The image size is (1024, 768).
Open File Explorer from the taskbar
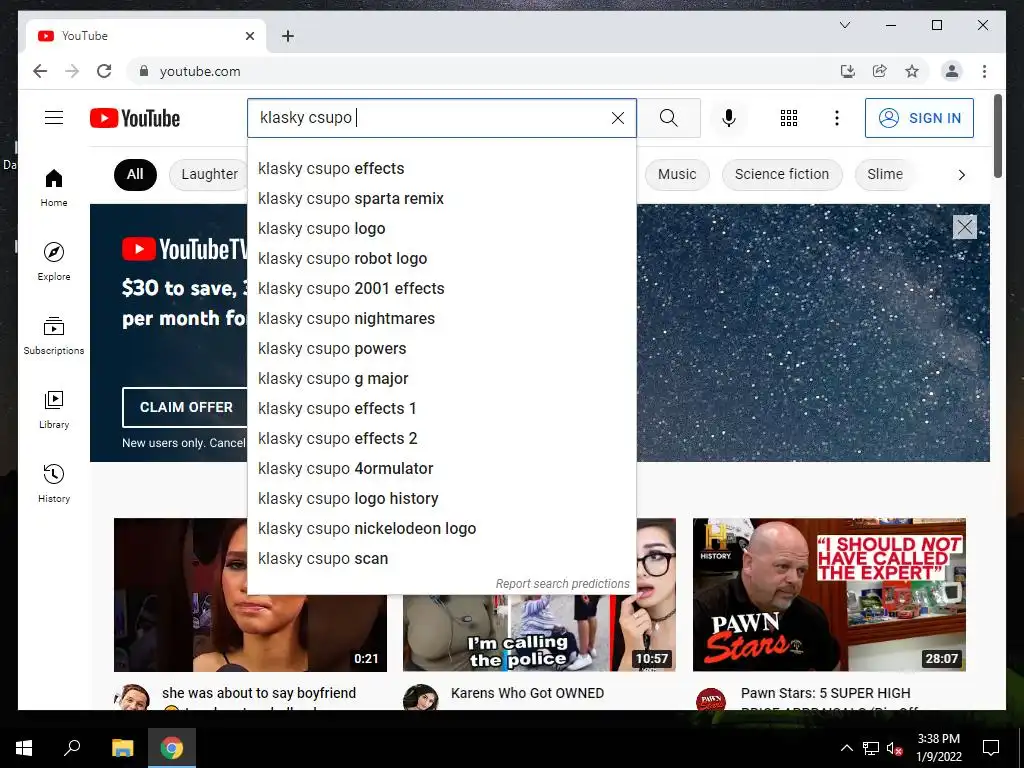point(122,748)
